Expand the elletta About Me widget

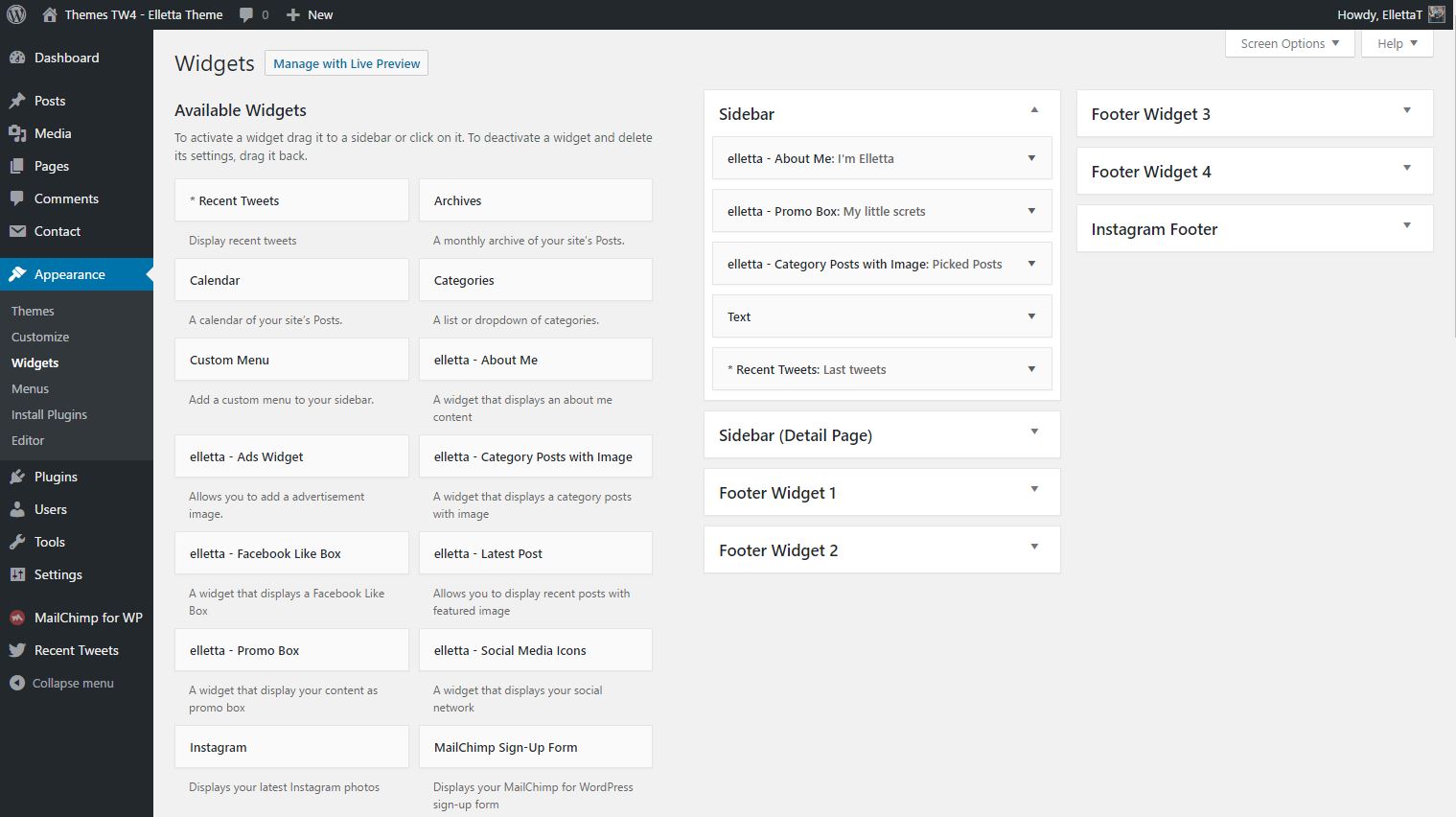[1031, 158]
